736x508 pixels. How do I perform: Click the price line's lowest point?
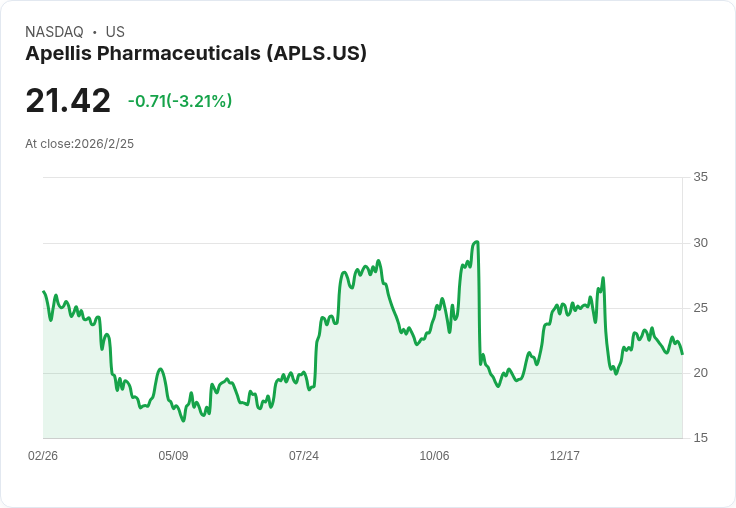tap(184, 421)
